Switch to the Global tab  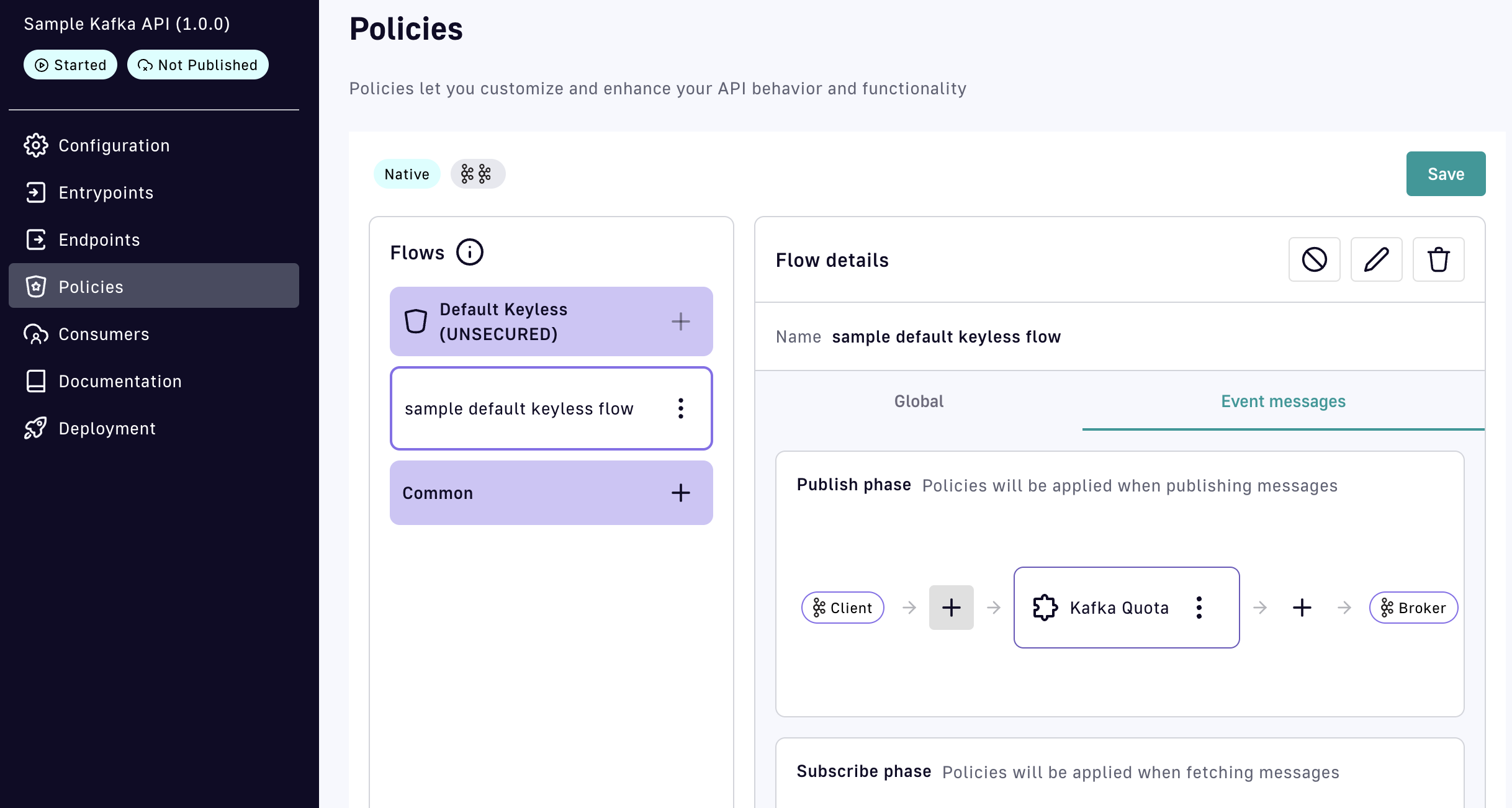coord(919,402)
